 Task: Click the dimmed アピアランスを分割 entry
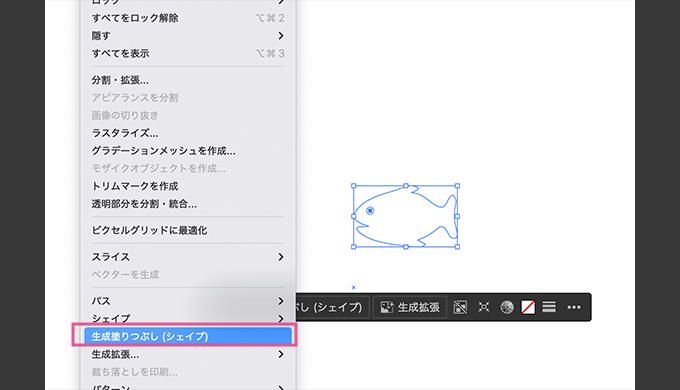[188, 98]
